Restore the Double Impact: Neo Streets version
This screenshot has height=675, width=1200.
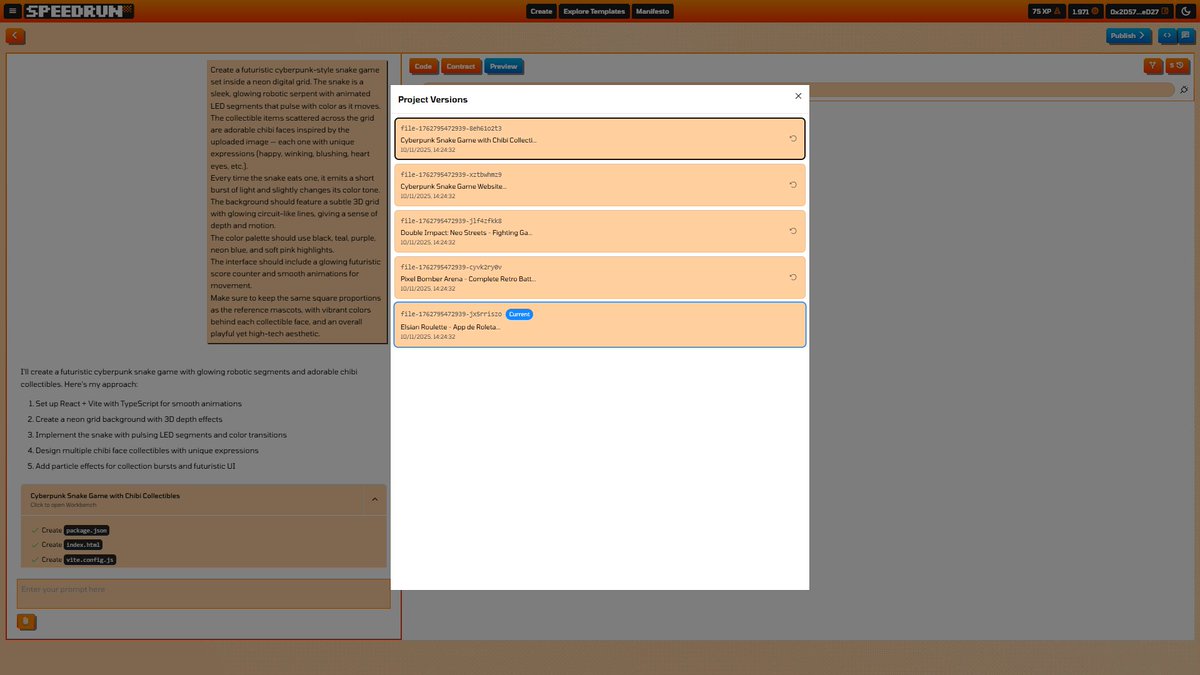coord(793,231)
